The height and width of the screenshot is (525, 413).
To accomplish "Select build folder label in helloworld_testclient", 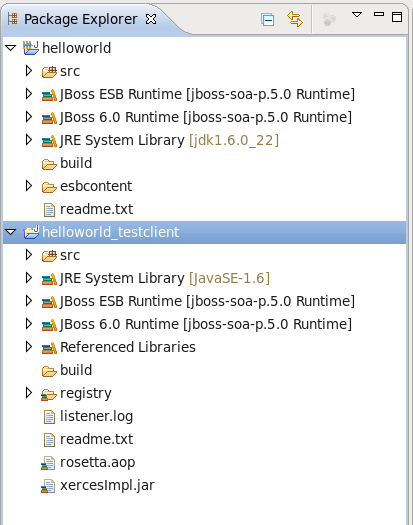I will pos(76,370).
